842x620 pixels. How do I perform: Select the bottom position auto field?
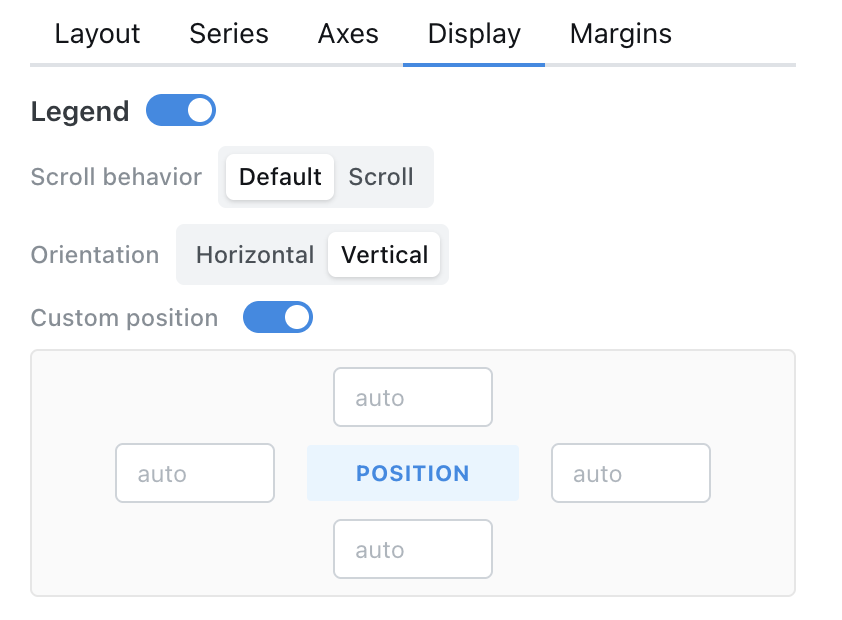point(412,549)
